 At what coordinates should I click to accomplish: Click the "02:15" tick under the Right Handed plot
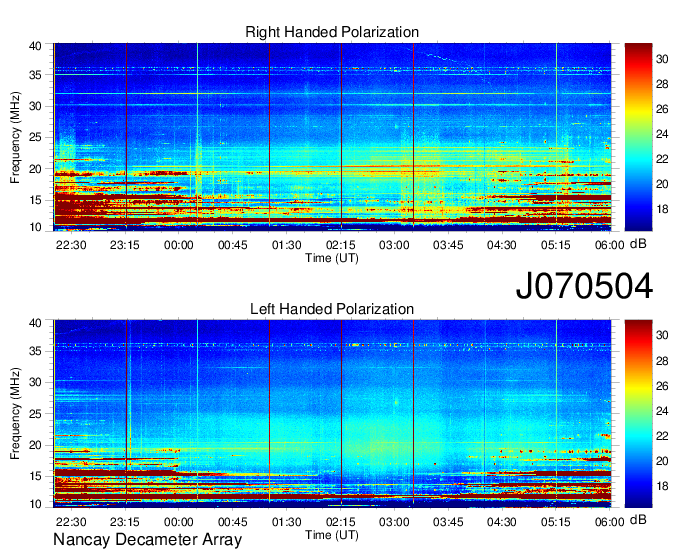click(x=340, y=245)
